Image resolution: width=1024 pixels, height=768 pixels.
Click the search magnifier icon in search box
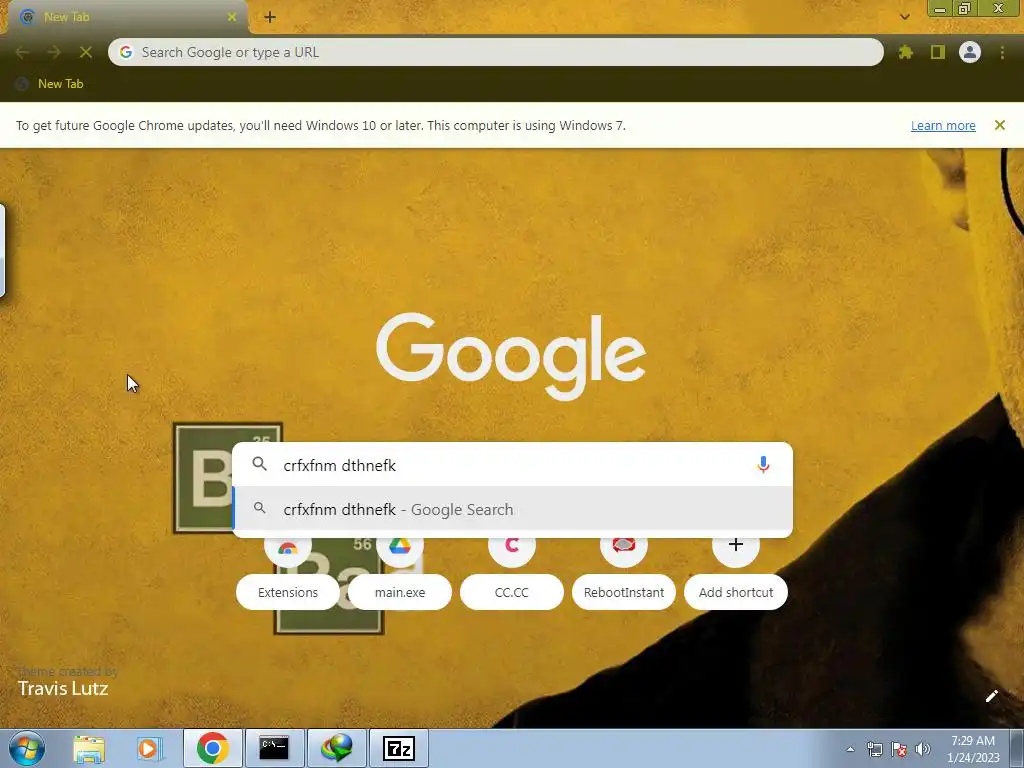(x=259, y=464)
